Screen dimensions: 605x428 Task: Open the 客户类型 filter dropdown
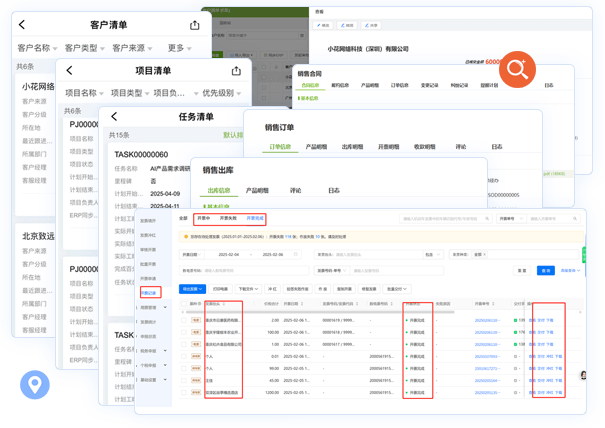tap(84, 48)
